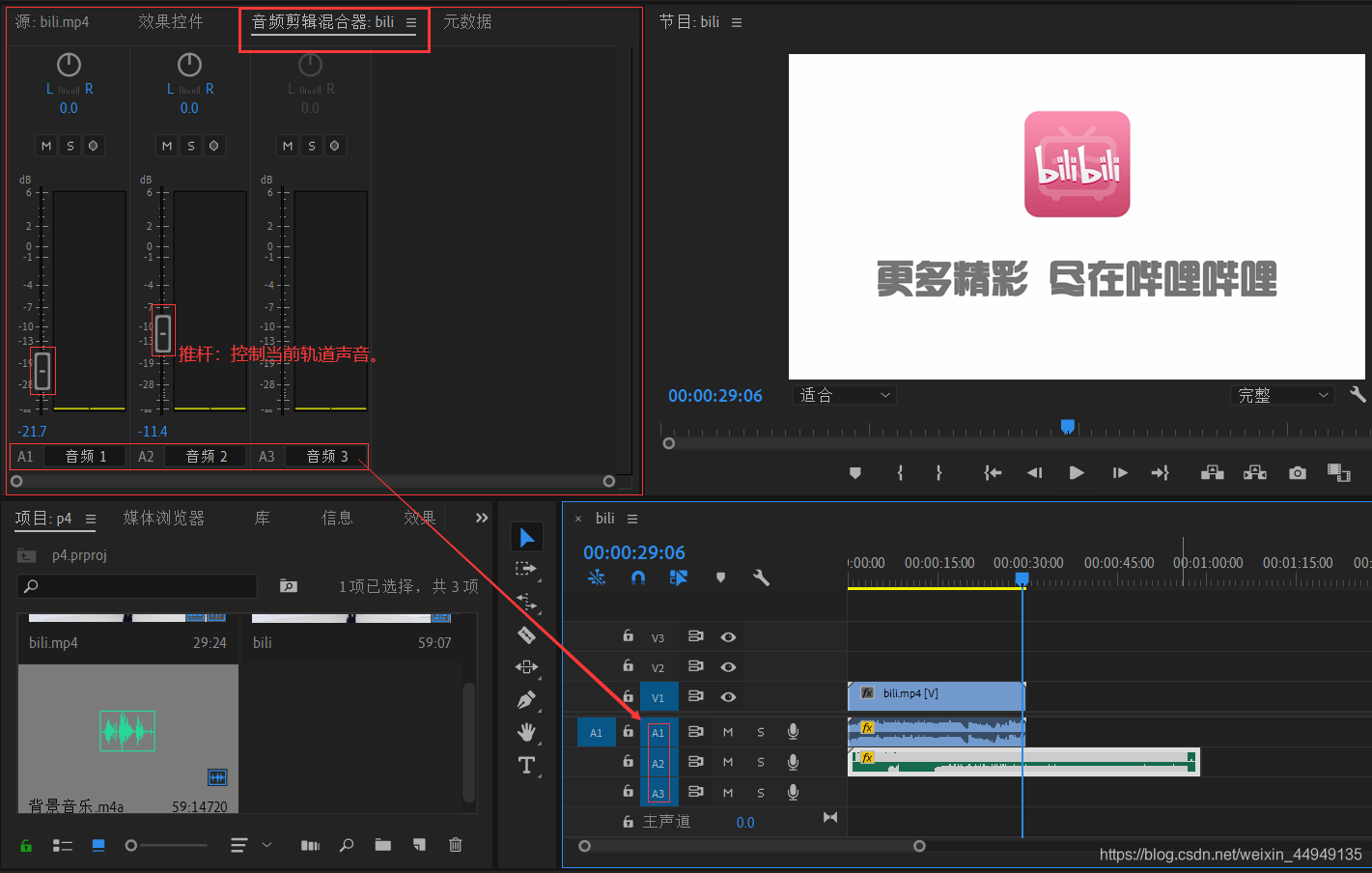
Task: Expand hidden project panel tabs chevron
Action: point(482,519)
